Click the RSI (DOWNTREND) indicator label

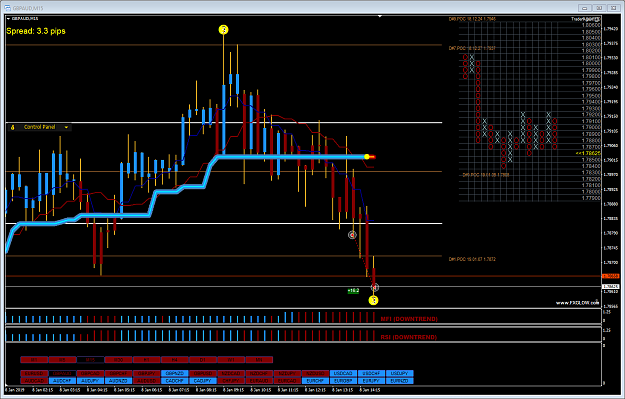coord(409,337)
